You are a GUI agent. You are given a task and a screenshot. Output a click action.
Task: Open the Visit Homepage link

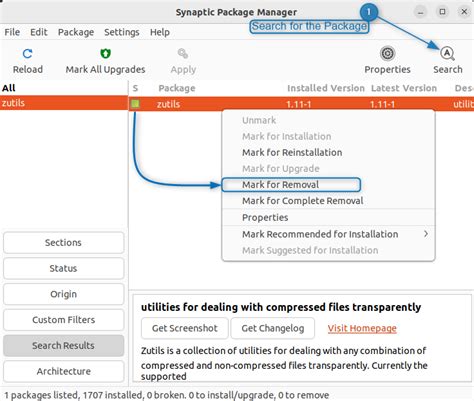coord(362,328)
